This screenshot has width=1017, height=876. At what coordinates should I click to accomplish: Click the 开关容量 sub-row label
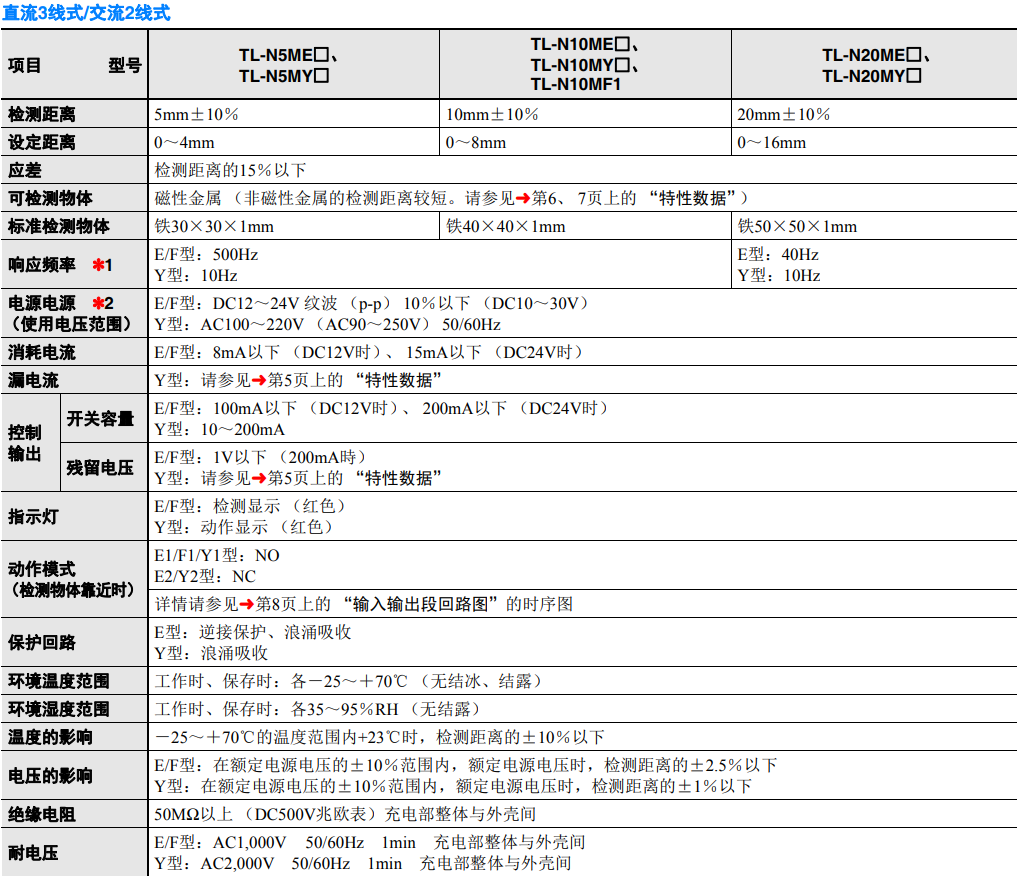tap(101, 419)
